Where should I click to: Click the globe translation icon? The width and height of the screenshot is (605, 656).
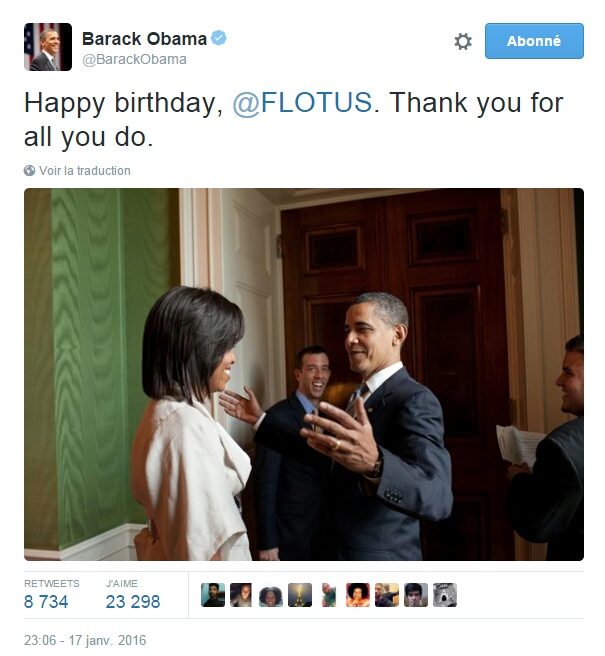29,171
